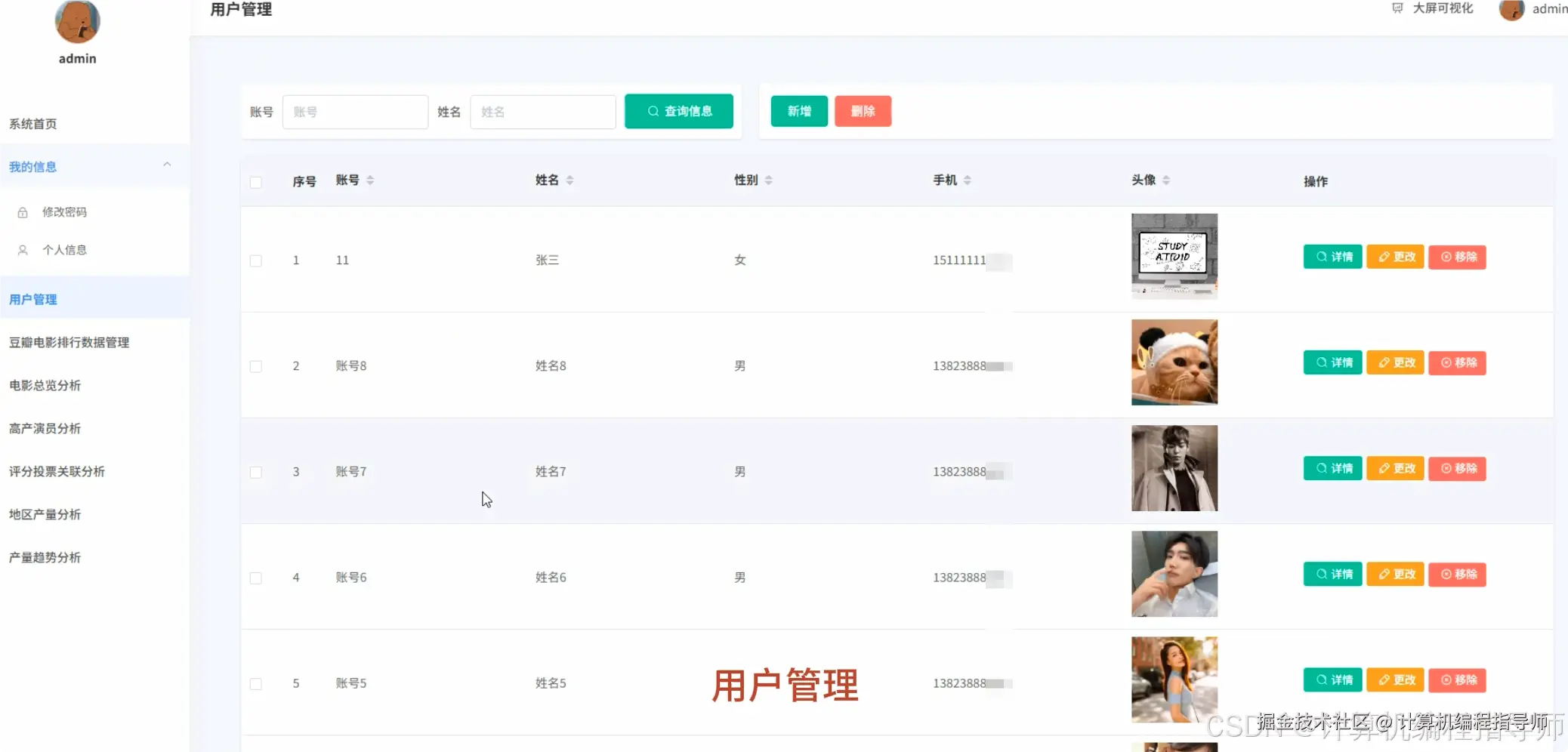Click 更改 for 账号5 row

1396,680
